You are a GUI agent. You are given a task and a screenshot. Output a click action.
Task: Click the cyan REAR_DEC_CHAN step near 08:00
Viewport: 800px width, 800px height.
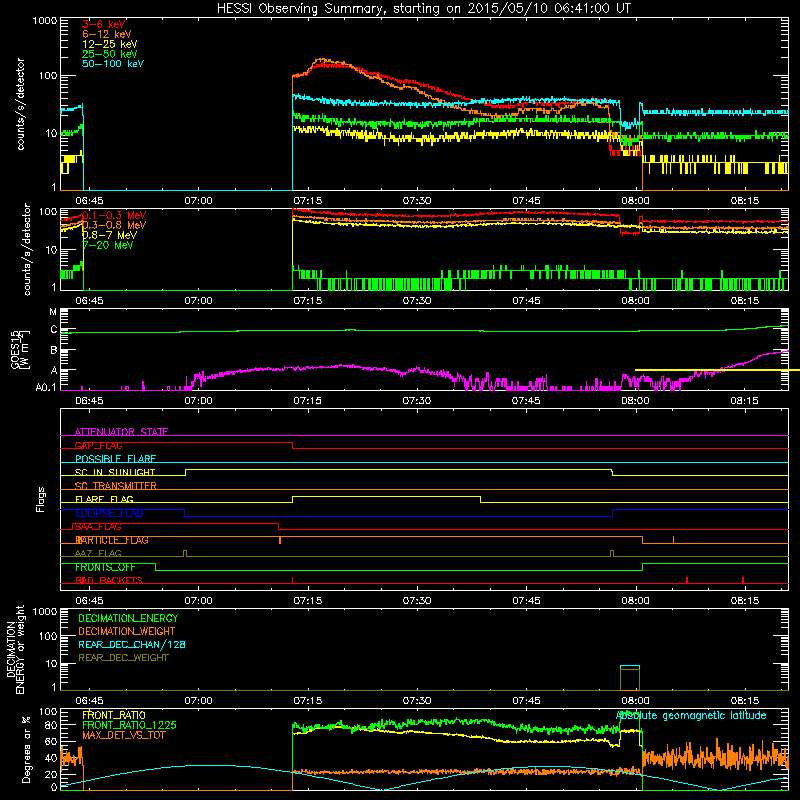click(x=630, y=666)
